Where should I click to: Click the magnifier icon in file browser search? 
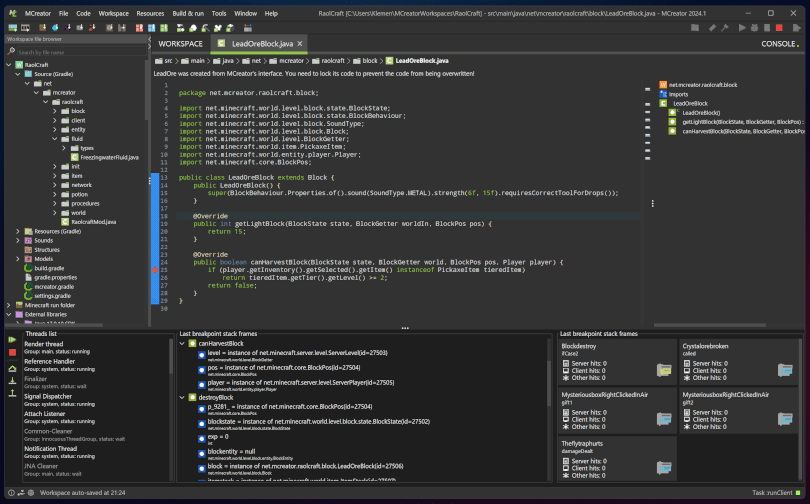point(11,52)
